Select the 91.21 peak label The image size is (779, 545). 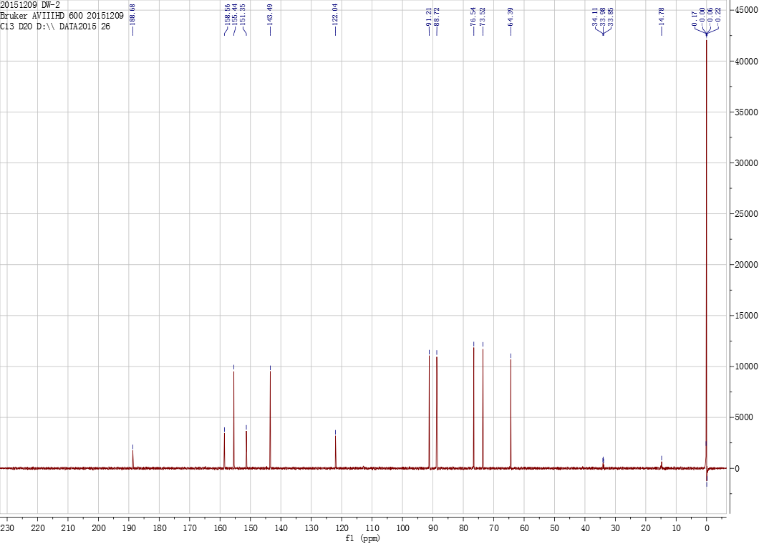tap(429, 16)
